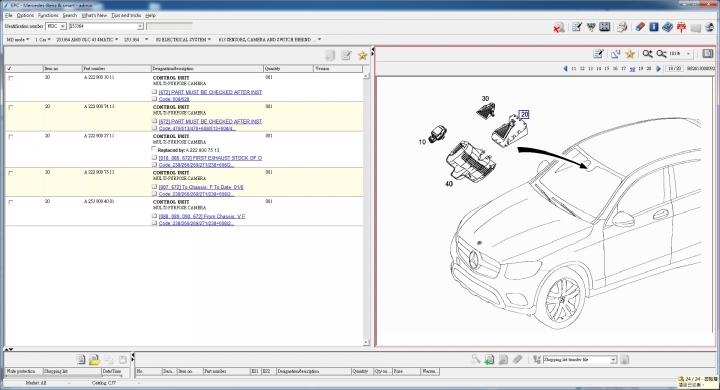Tick checkbox for part A 222 900 30 11
The width and height of the screenshot is (720, 390).
point(11,78)
